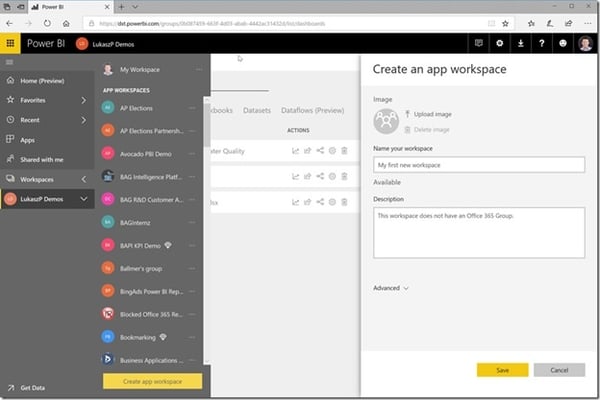
Task: Open the app launcher waffle icon
Action: point(10,43)
